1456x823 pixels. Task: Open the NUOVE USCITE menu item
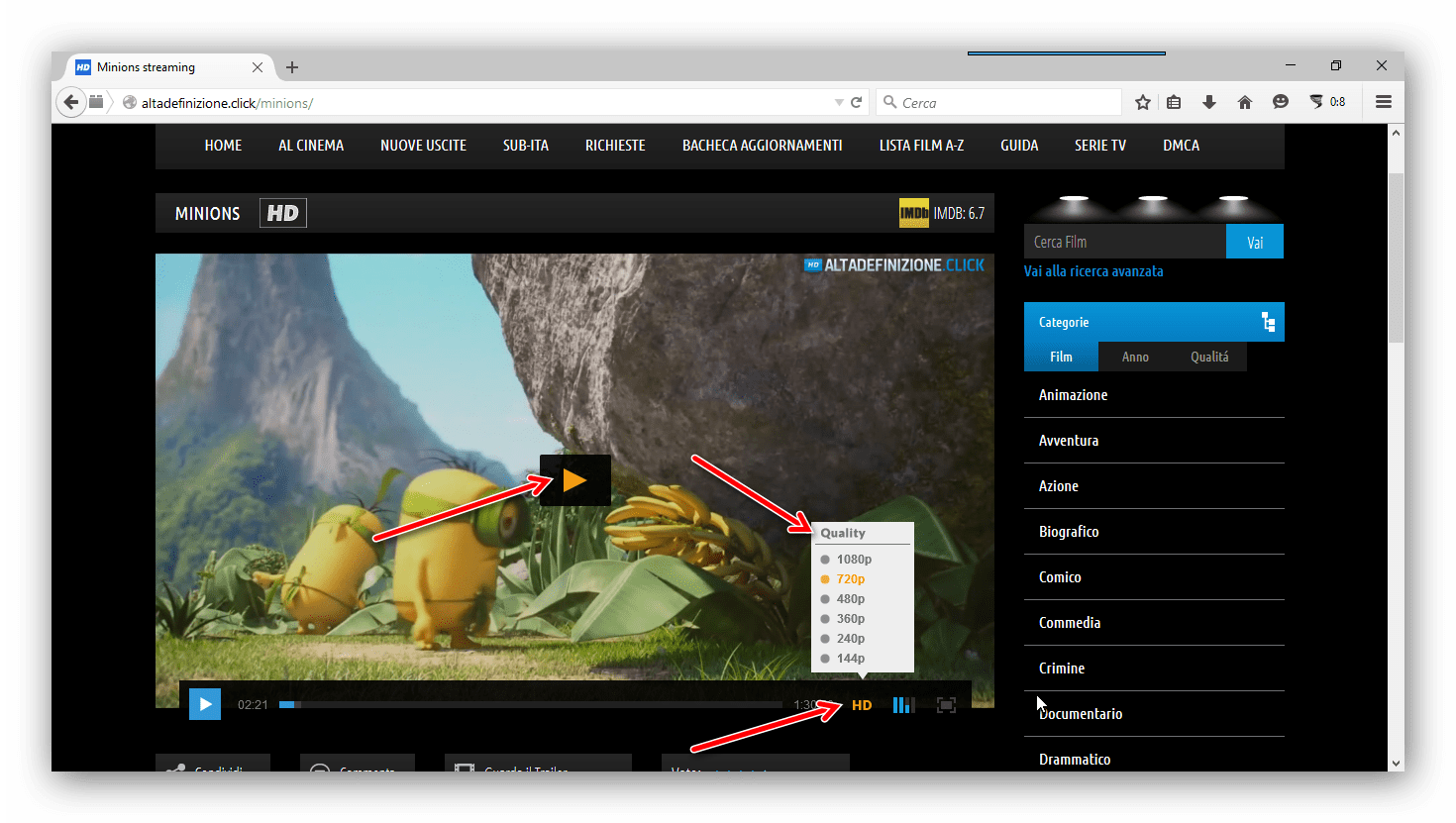(x=423, y=146)
